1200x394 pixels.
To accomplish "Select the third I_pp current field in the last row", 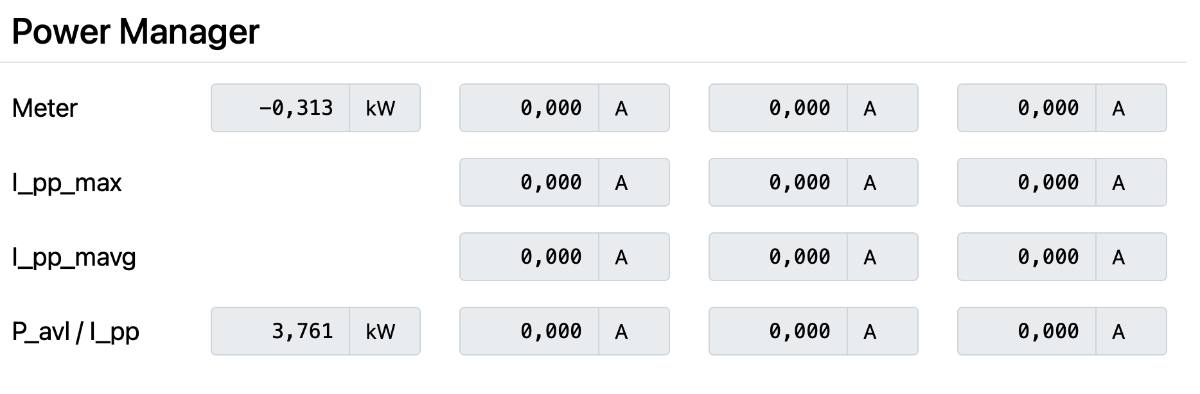I will coord(1027,331).
